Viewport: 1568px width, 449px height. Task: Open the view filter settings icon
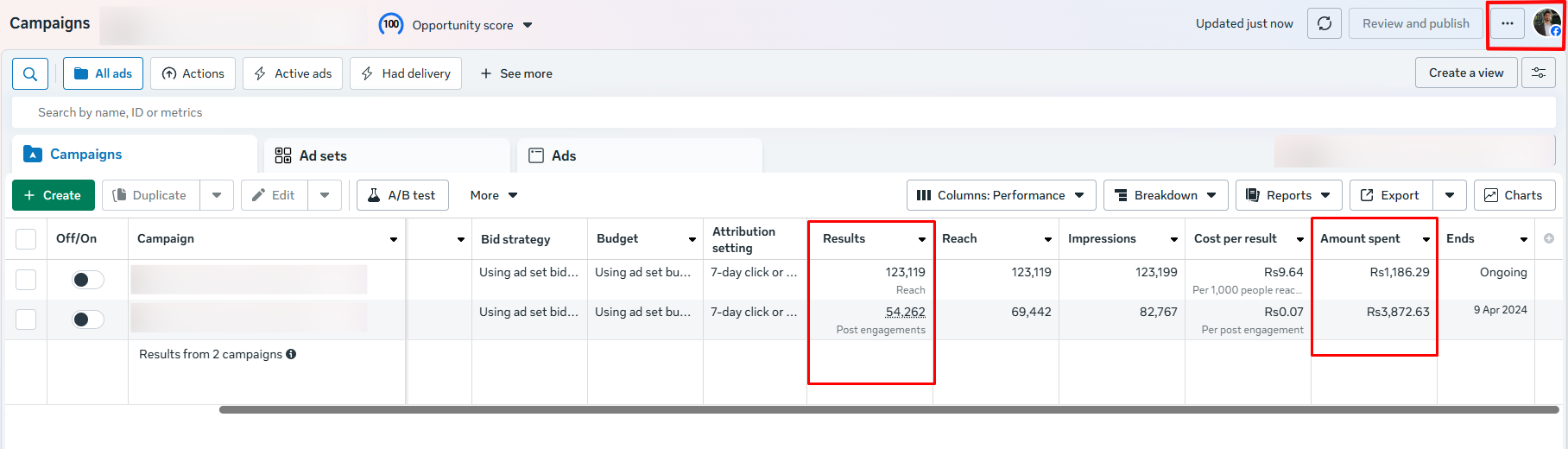tap(1538, 73)
